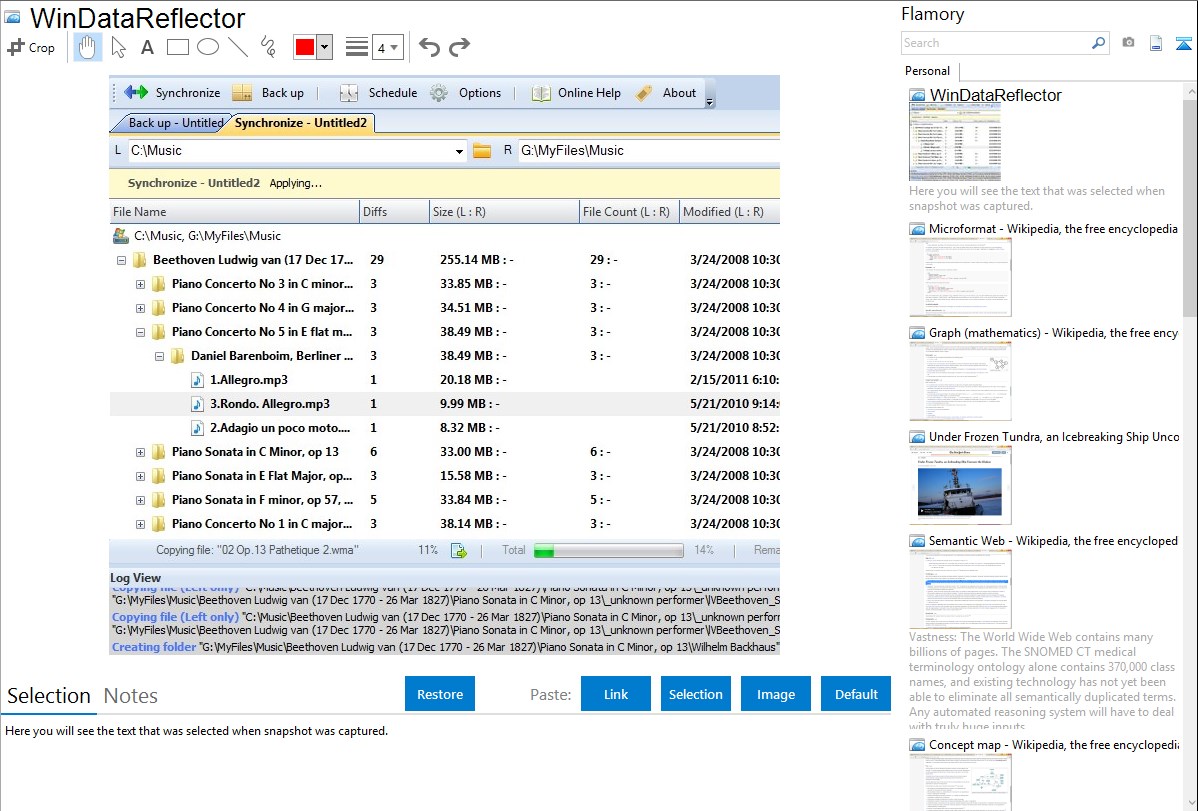Click the undo arrow

point(429,47)
